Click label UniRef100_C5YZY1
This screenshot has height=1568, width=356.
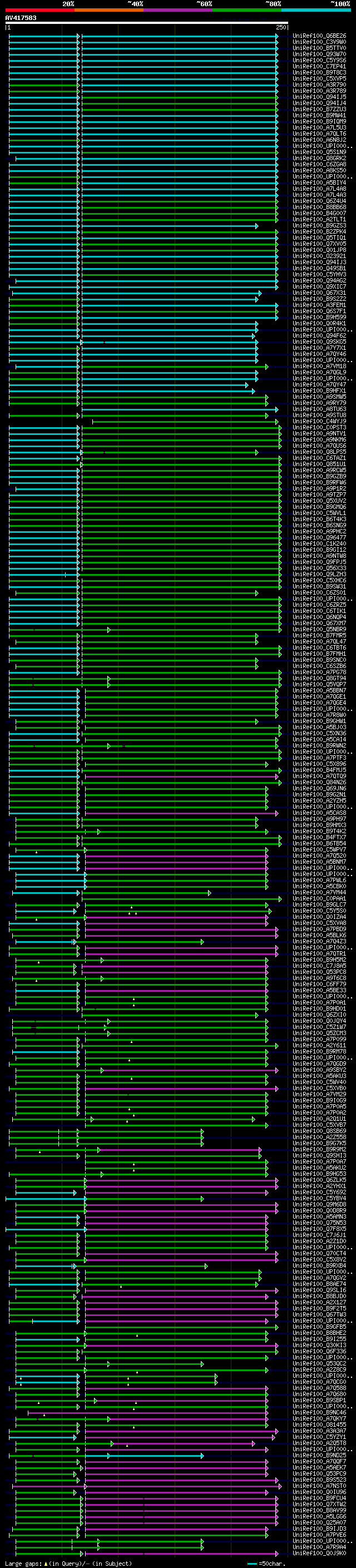click(319, 1437)
